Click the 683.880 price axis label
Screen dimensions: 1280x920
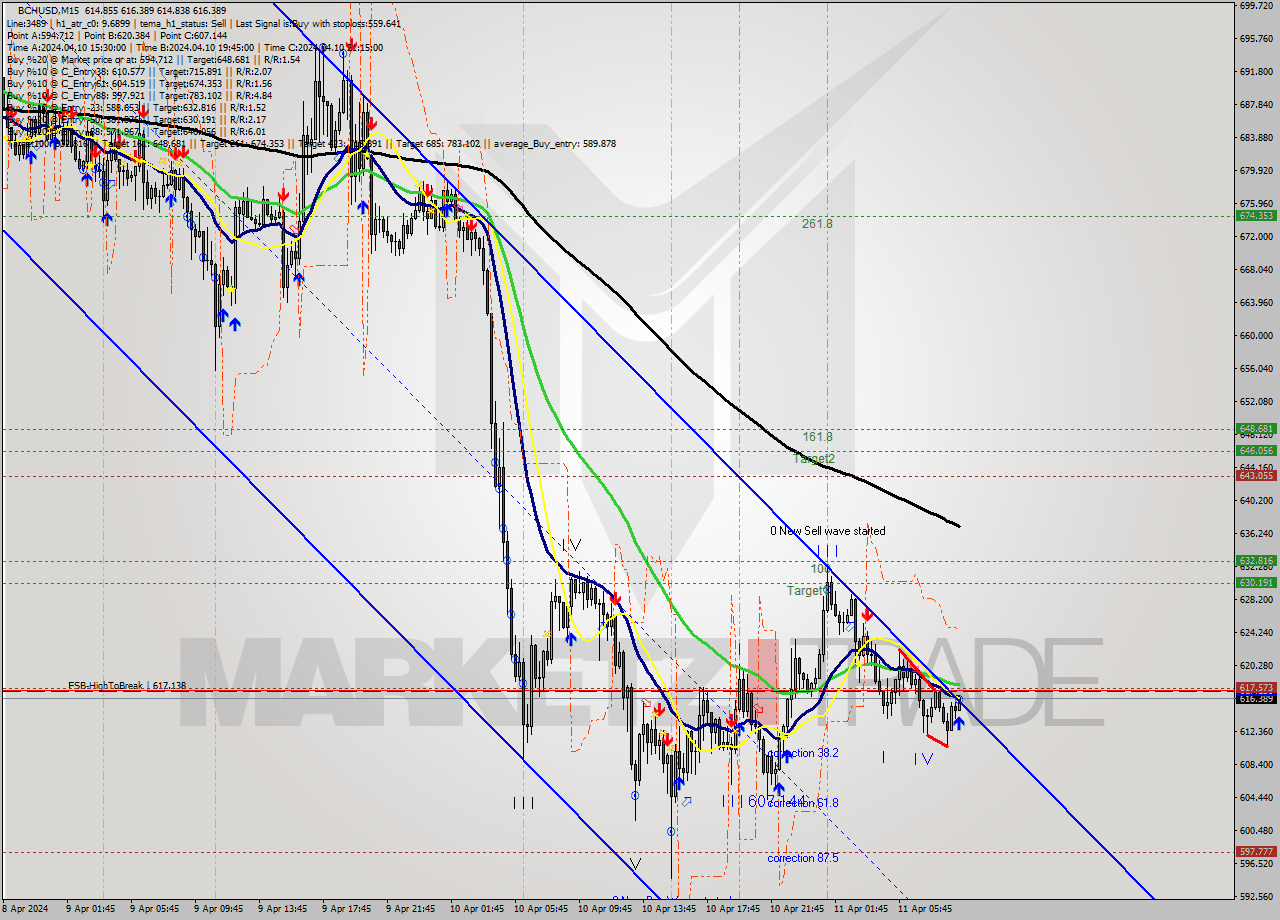[x=1256, y=138]
